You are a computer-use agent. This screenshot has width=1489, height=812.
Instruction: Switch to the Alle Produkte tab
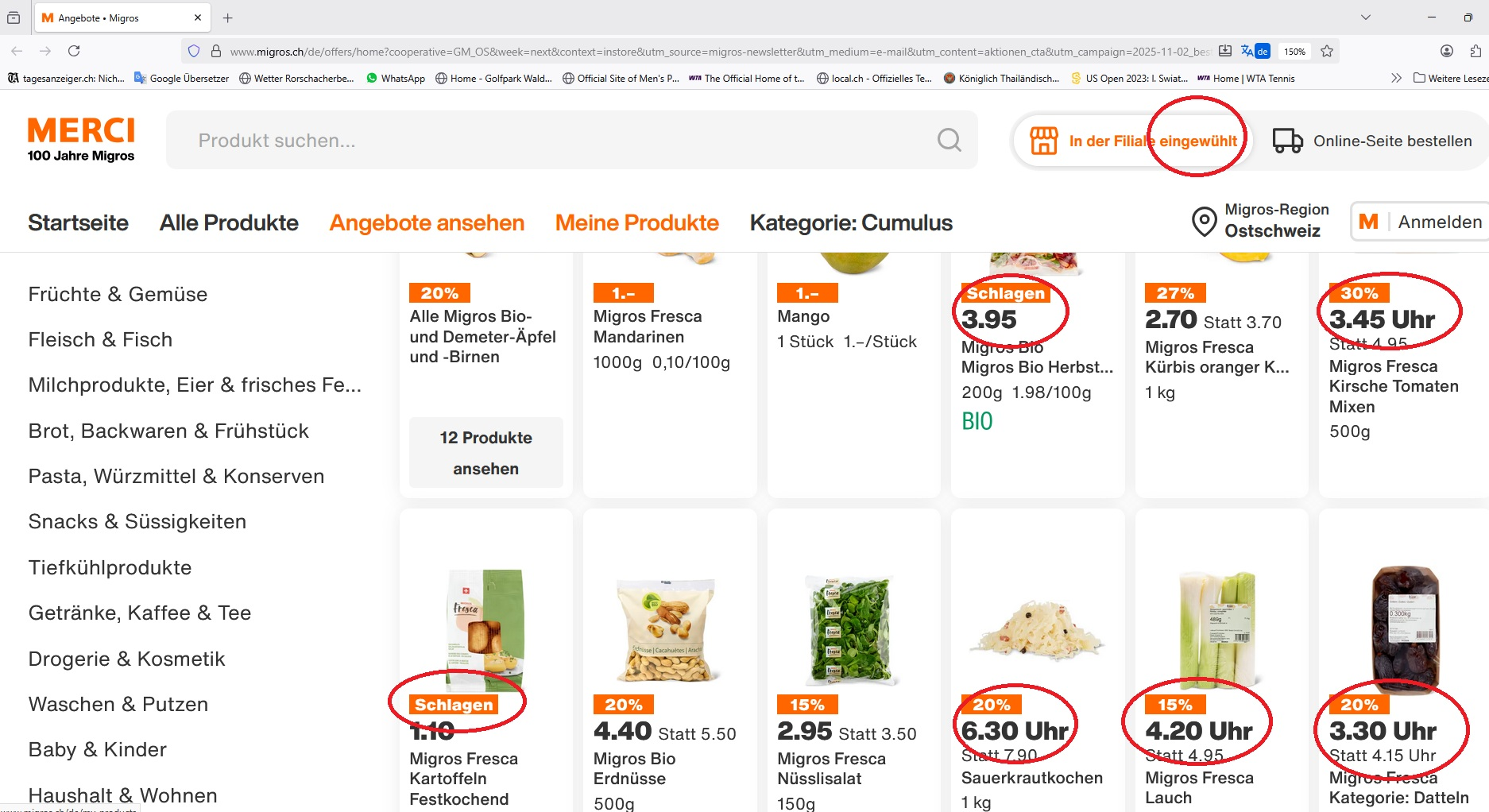click(x=229, y=223)
